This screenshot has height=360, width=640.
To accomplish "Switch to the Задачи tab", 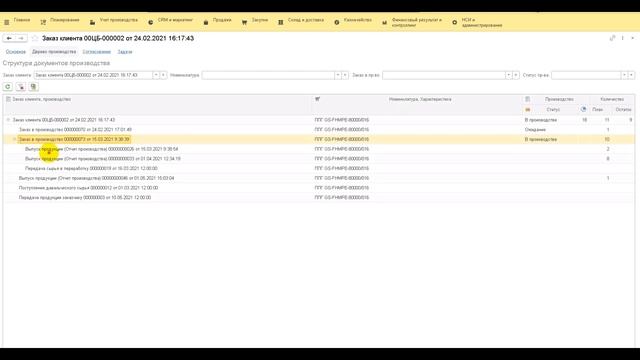I will click(124, 52).
